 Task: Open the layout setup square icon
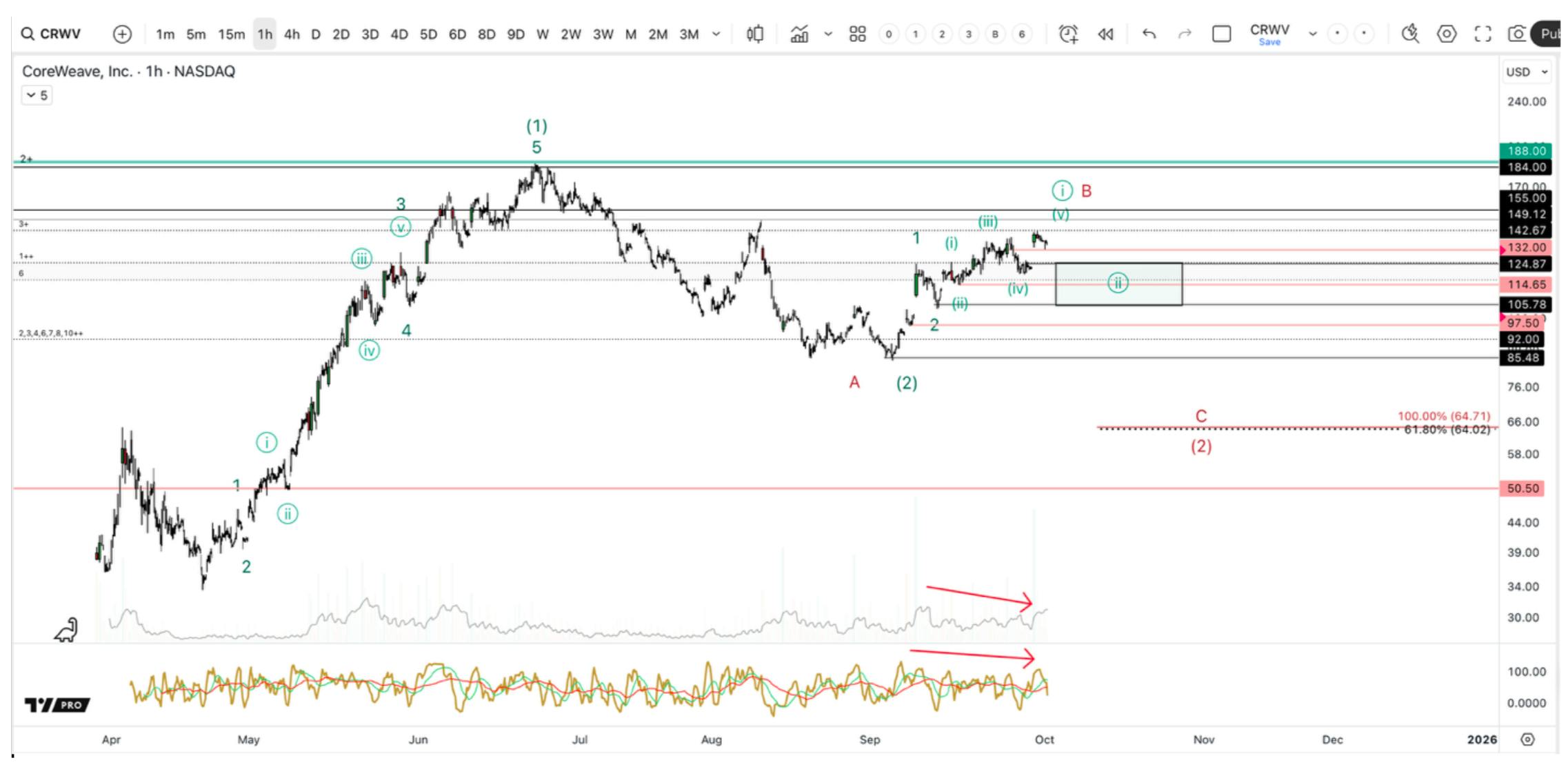point(1221,34)
